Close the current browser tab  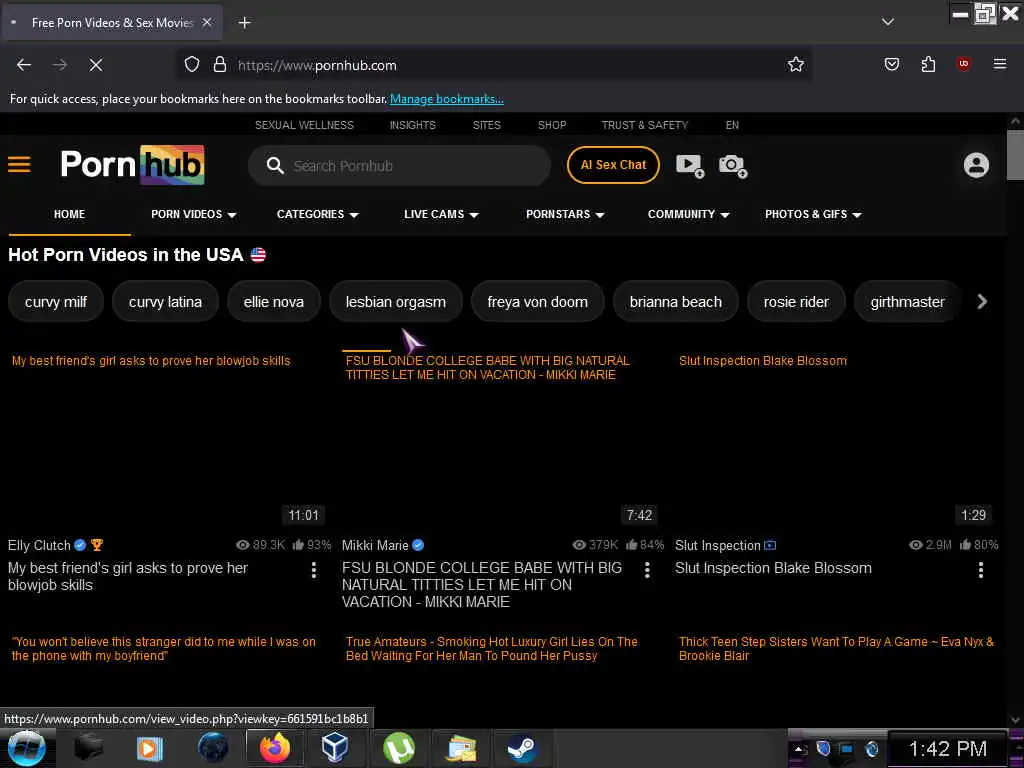click(x=207, y=22)
